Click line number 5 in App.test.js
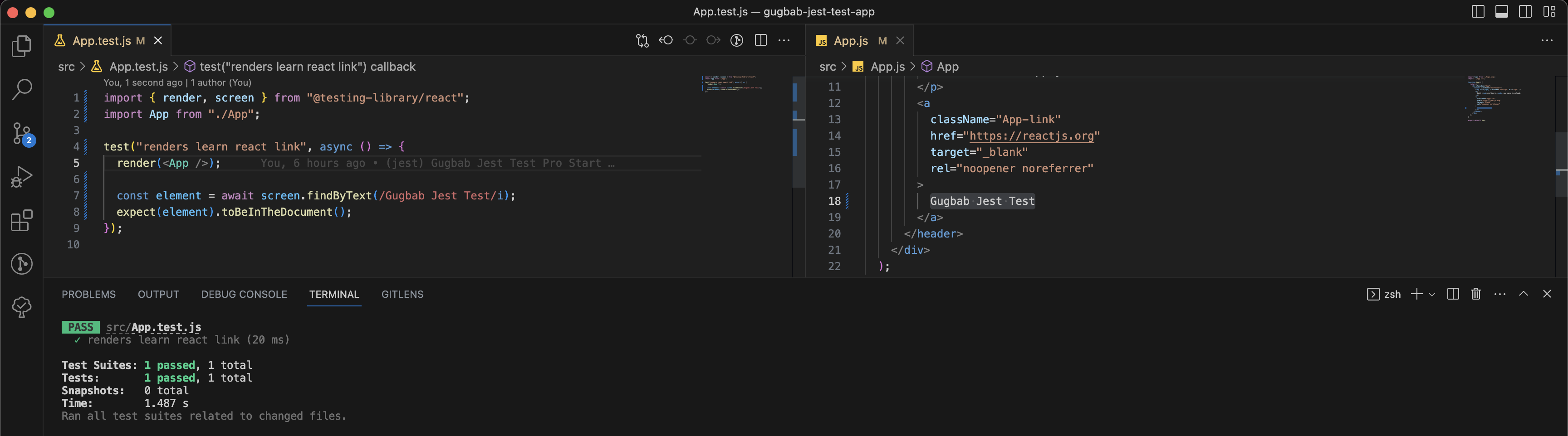The height and width of the screenshot is (436, 1568). tap(76, 163)
